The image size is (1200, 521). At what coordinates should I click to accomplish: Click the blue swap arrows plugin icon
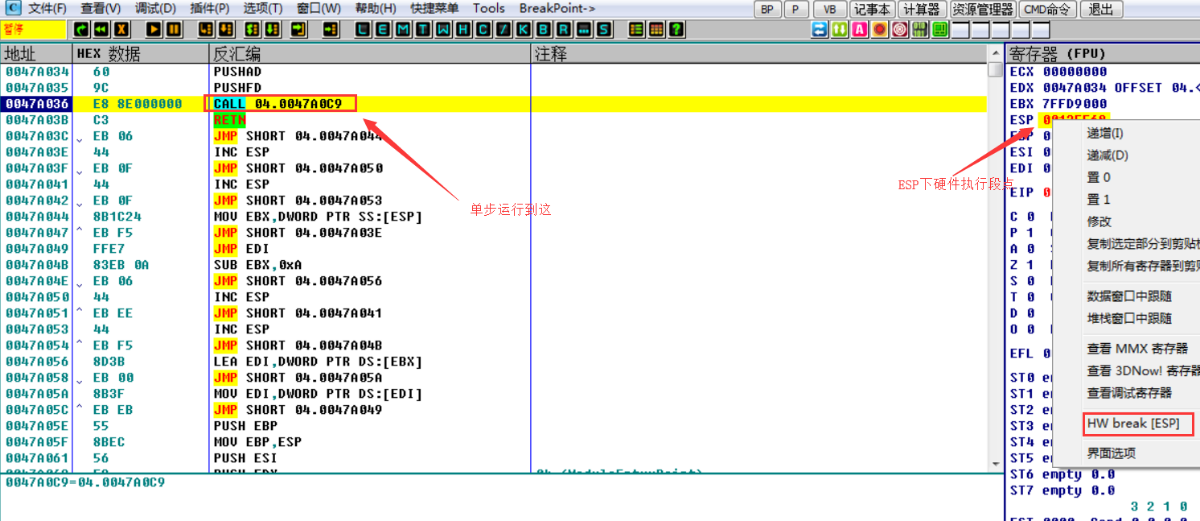pos(819,29)
